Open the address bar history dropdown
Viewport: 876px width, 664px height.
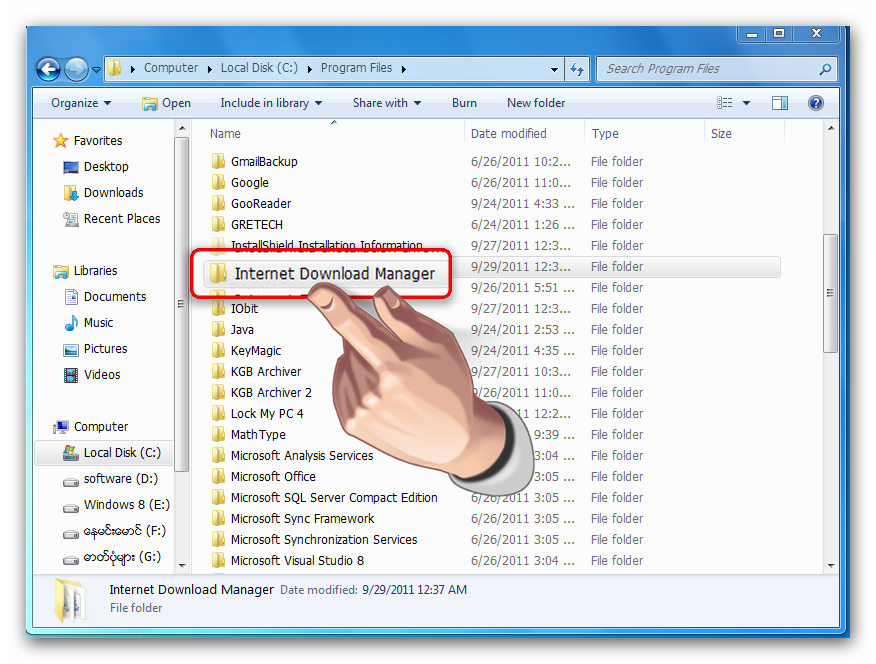(x=554, y=70)
